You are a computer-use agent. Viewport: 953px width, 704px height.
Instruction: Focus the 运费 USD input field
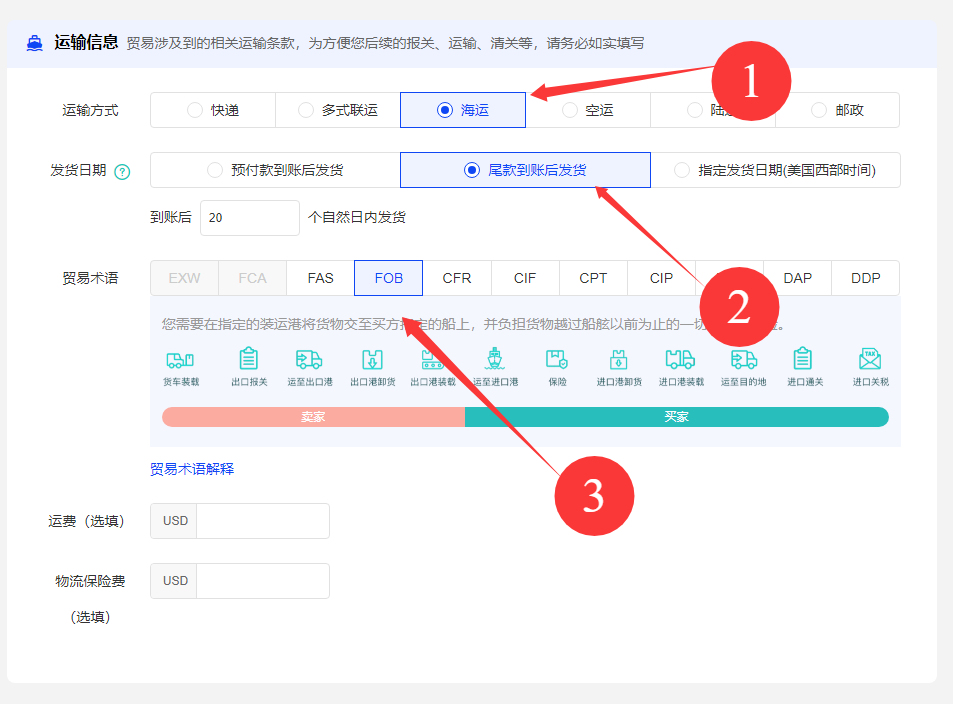tap(262, 521)
